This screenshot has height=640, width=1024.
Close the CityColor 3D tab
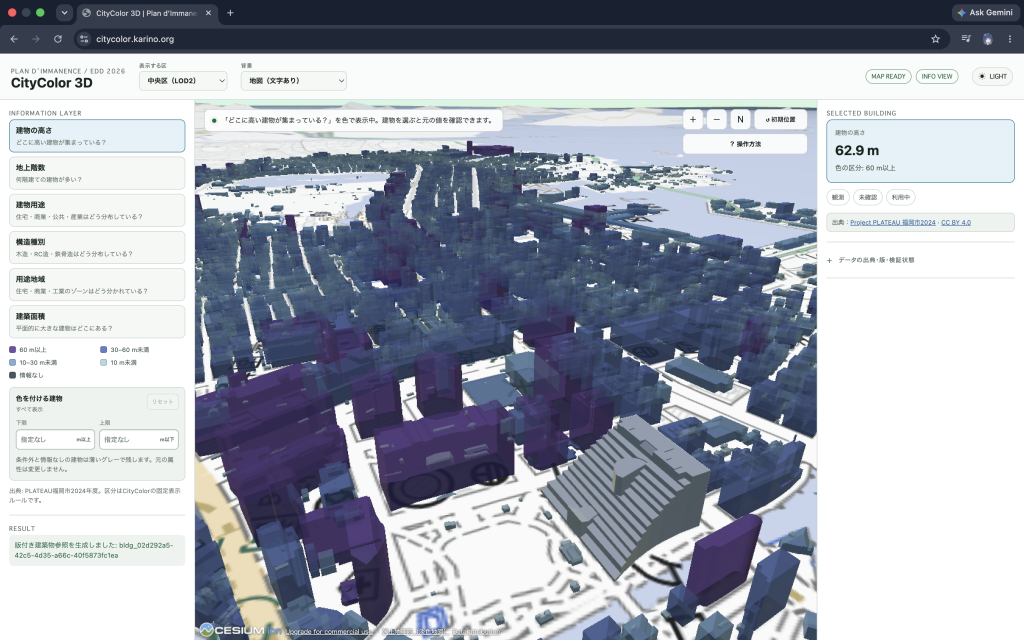[208, 12]
